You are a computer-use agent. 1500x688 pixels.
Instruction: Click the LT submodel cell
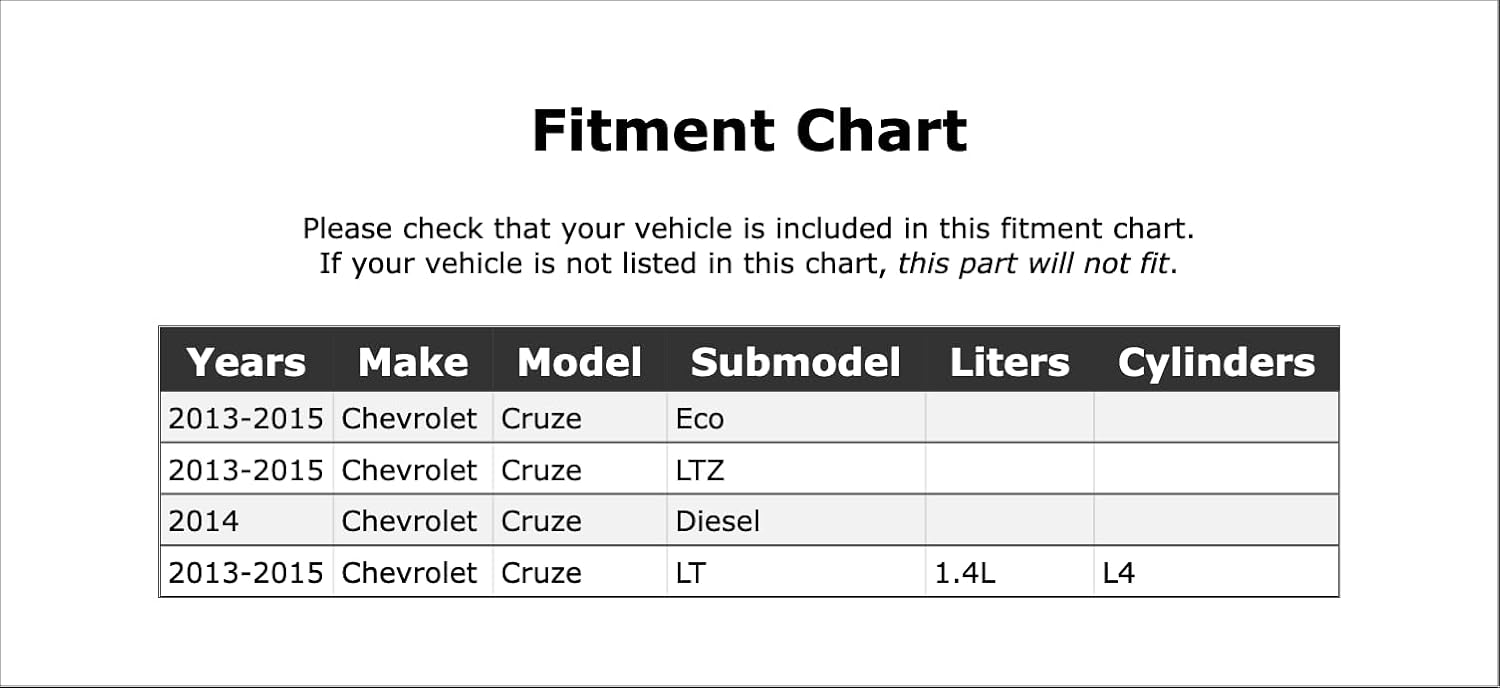coord(796,573)
